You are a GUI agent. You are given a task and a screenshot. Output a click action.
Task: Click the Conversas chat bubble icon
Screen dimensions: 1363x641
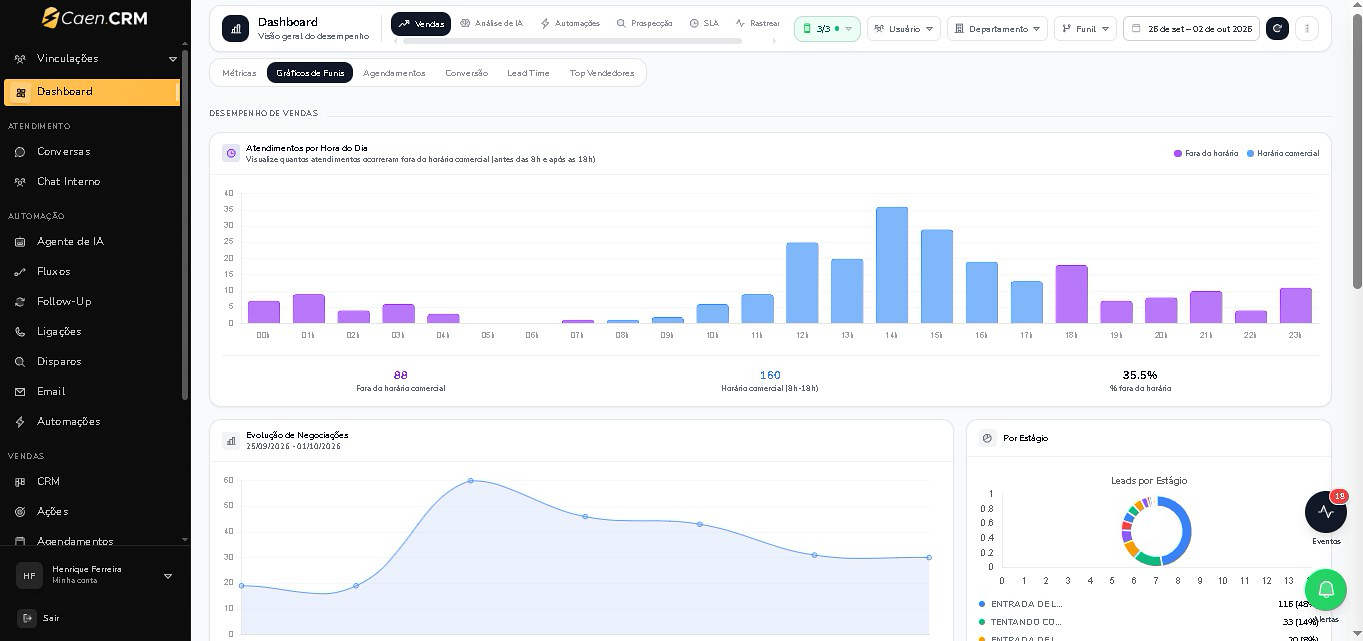[20, 152]
